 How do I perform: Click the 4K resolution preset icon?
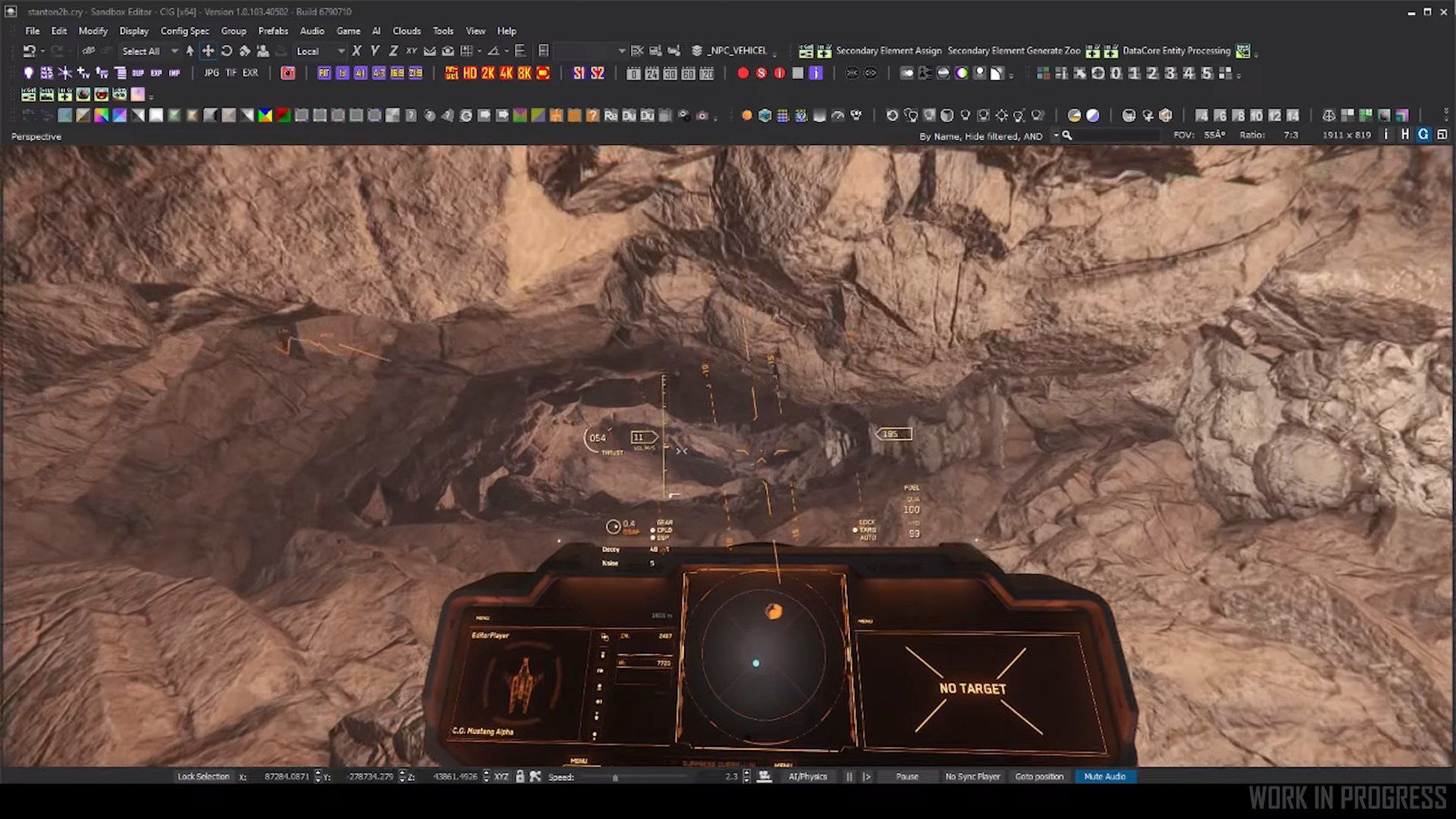[506, 74]
